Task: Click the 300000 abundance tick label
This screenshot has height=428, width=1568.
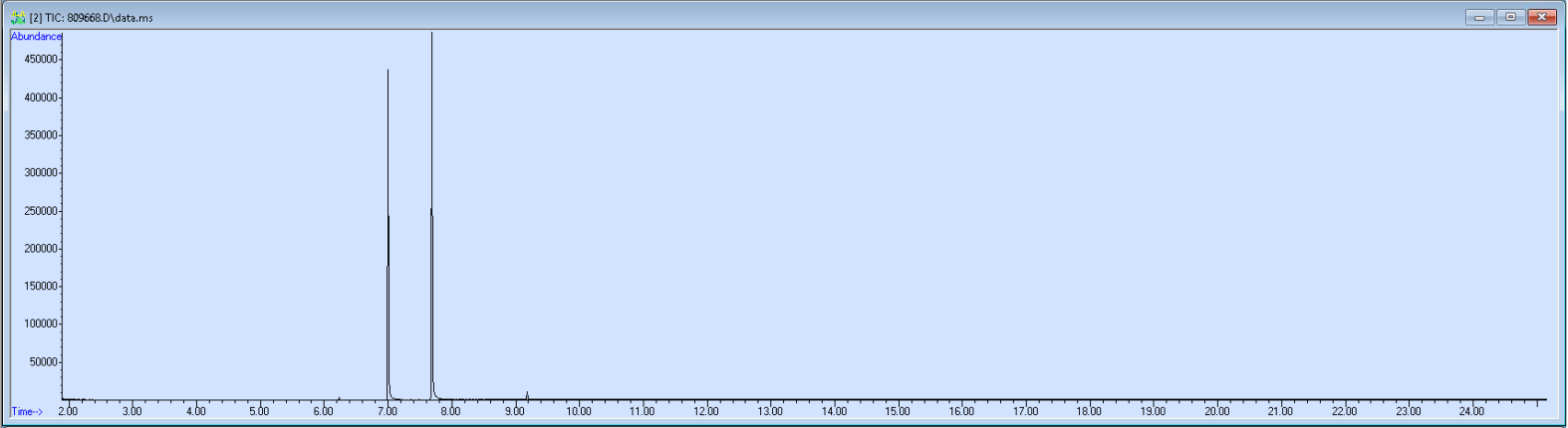Action: coord(41,173)
